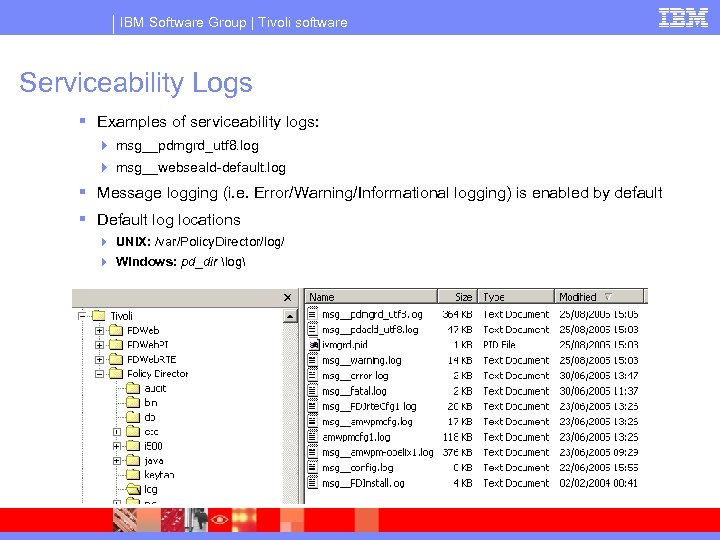Select the msg__PDJrteCfg1.log file name
The height and width of the screenshot is (540, 720).
(x=369, y=406)
